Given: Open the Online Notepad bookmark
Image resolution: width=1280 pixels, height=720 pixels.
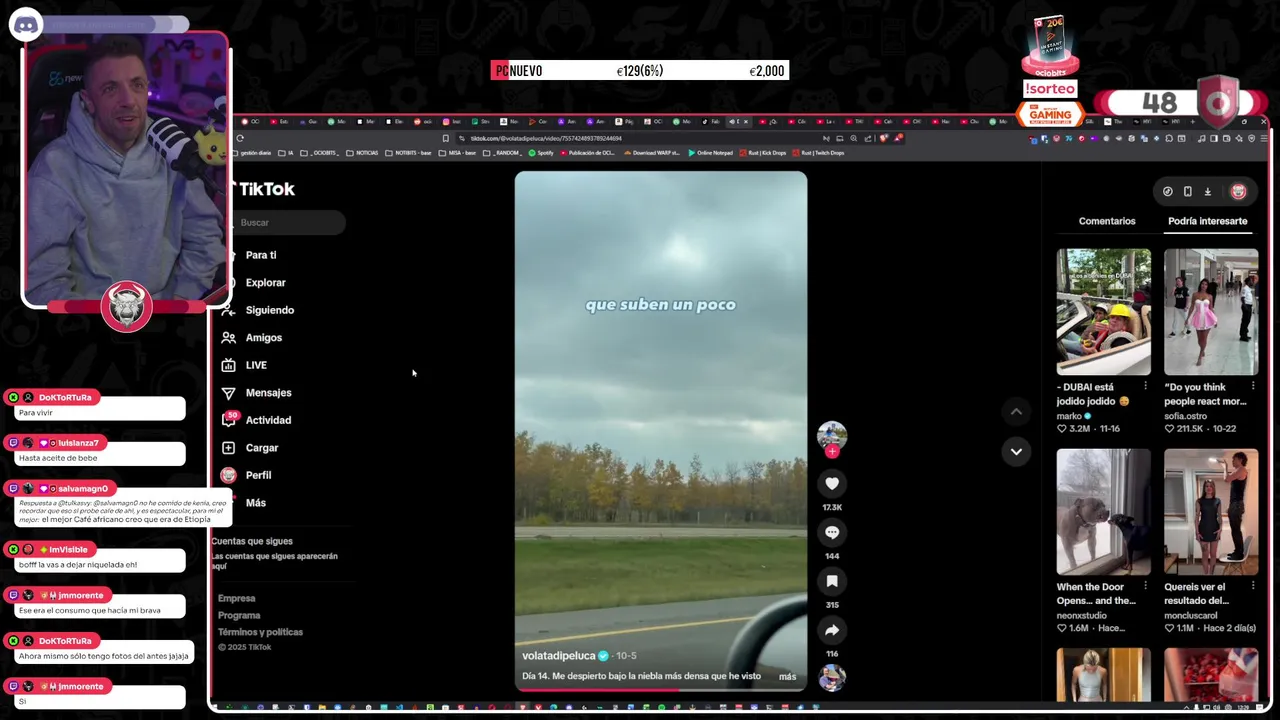Looking at the screenshot, I should pos(710,153).
